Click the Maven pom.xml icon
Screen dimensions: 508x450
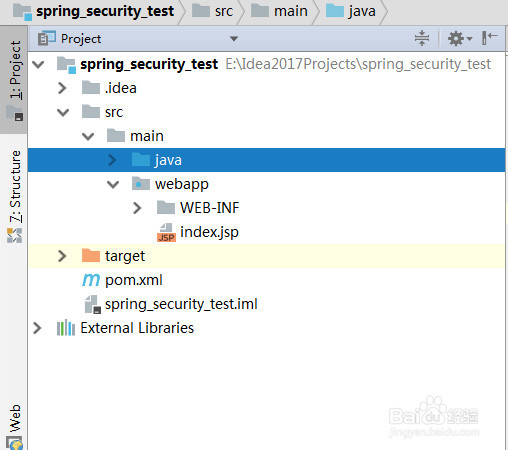click(x=91, y=280)
